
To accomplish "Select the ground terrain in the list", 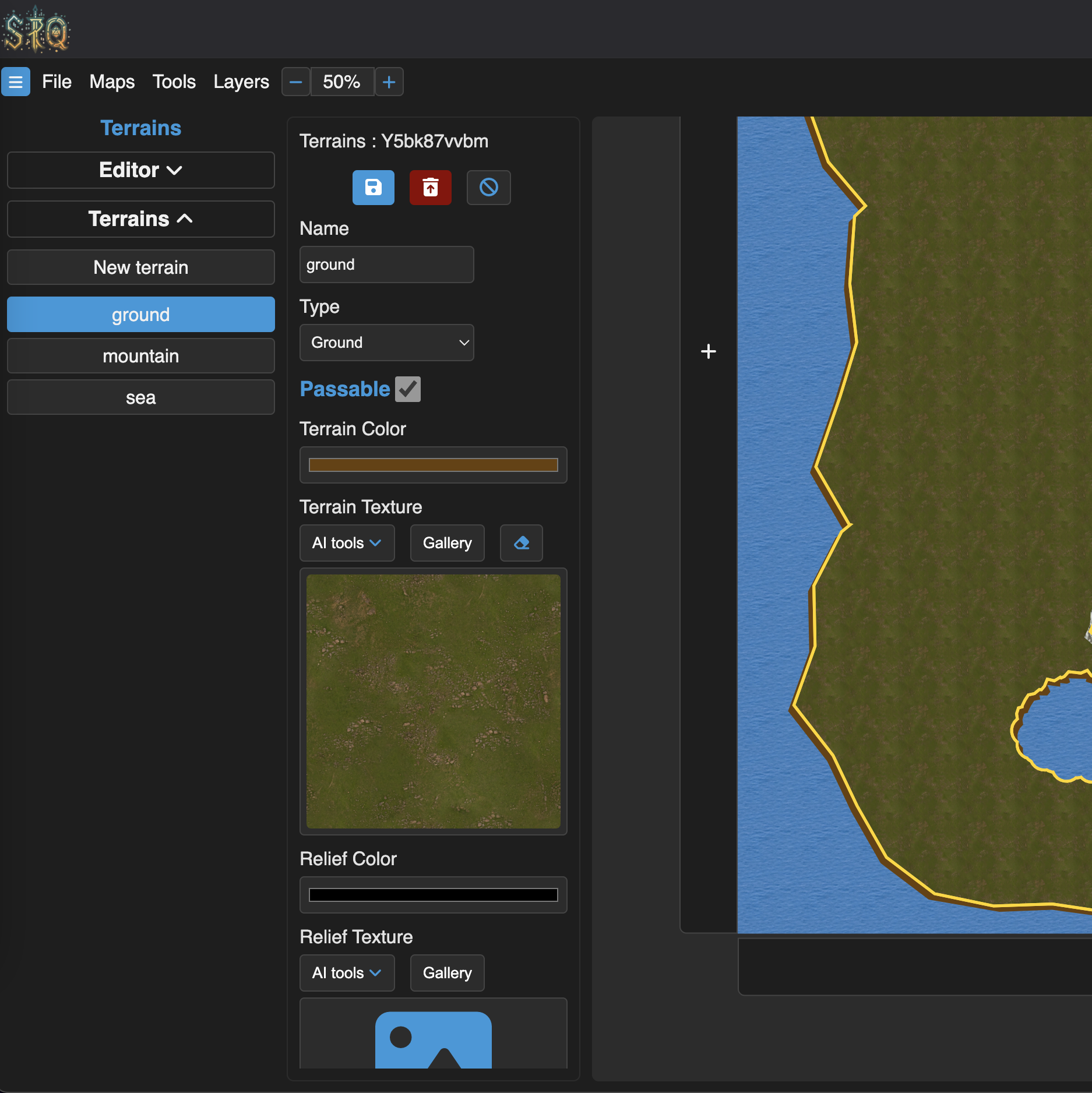I will point(141,315).
